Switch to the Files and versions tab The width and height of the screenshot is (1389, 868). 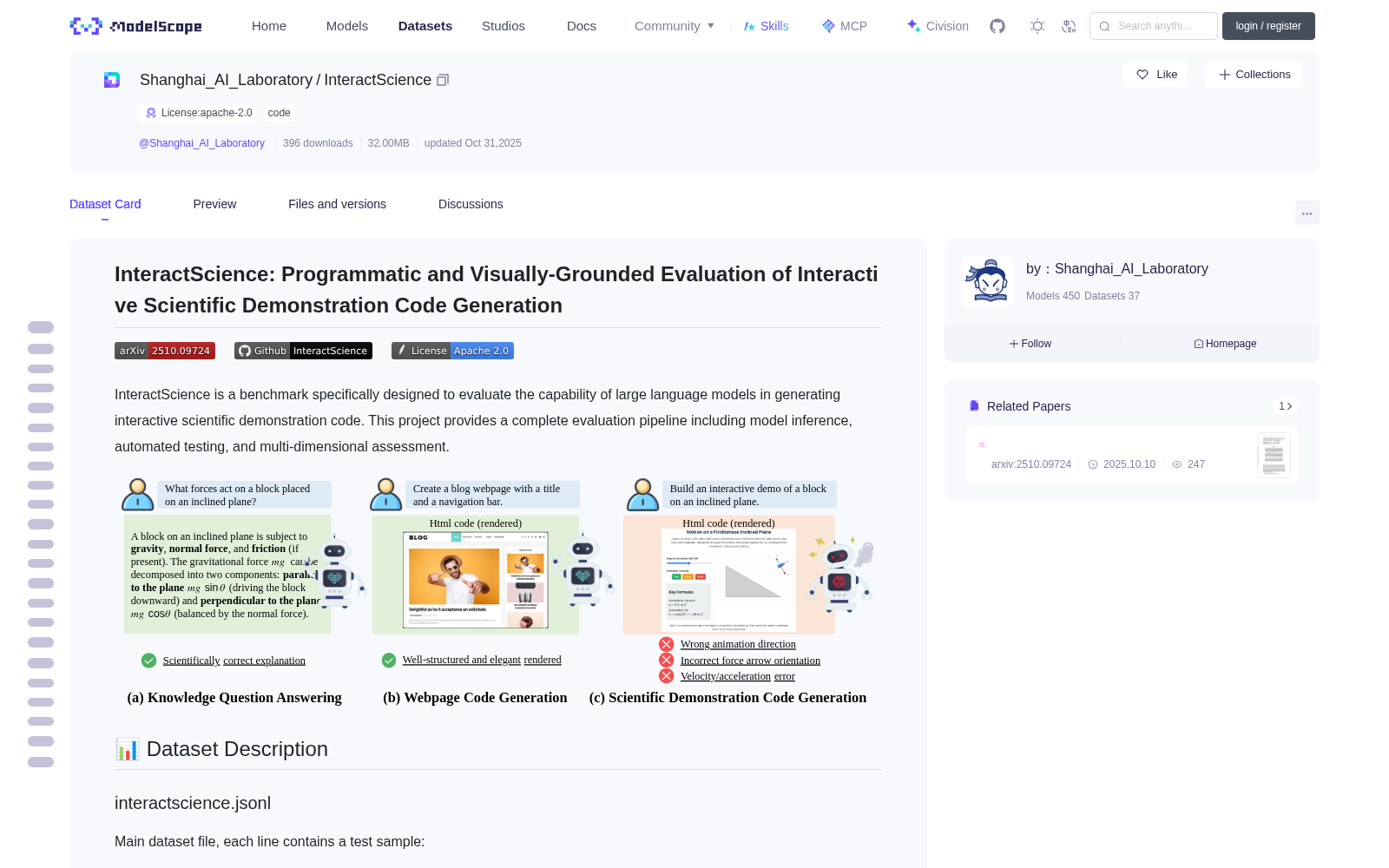(x=337, y=204)
